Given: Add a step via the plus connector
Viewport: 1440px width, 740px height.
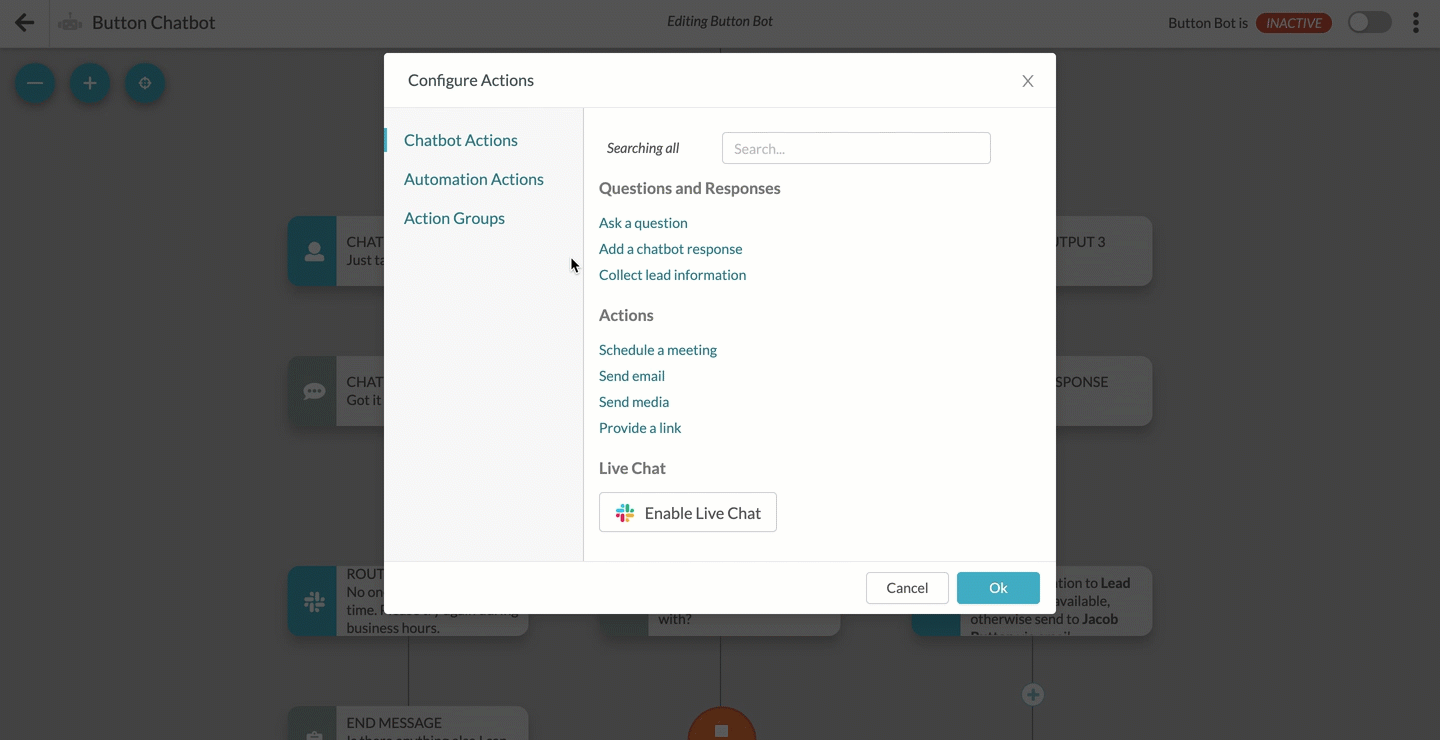Looking at the screenshot, I should click(x=1033, y=694).
